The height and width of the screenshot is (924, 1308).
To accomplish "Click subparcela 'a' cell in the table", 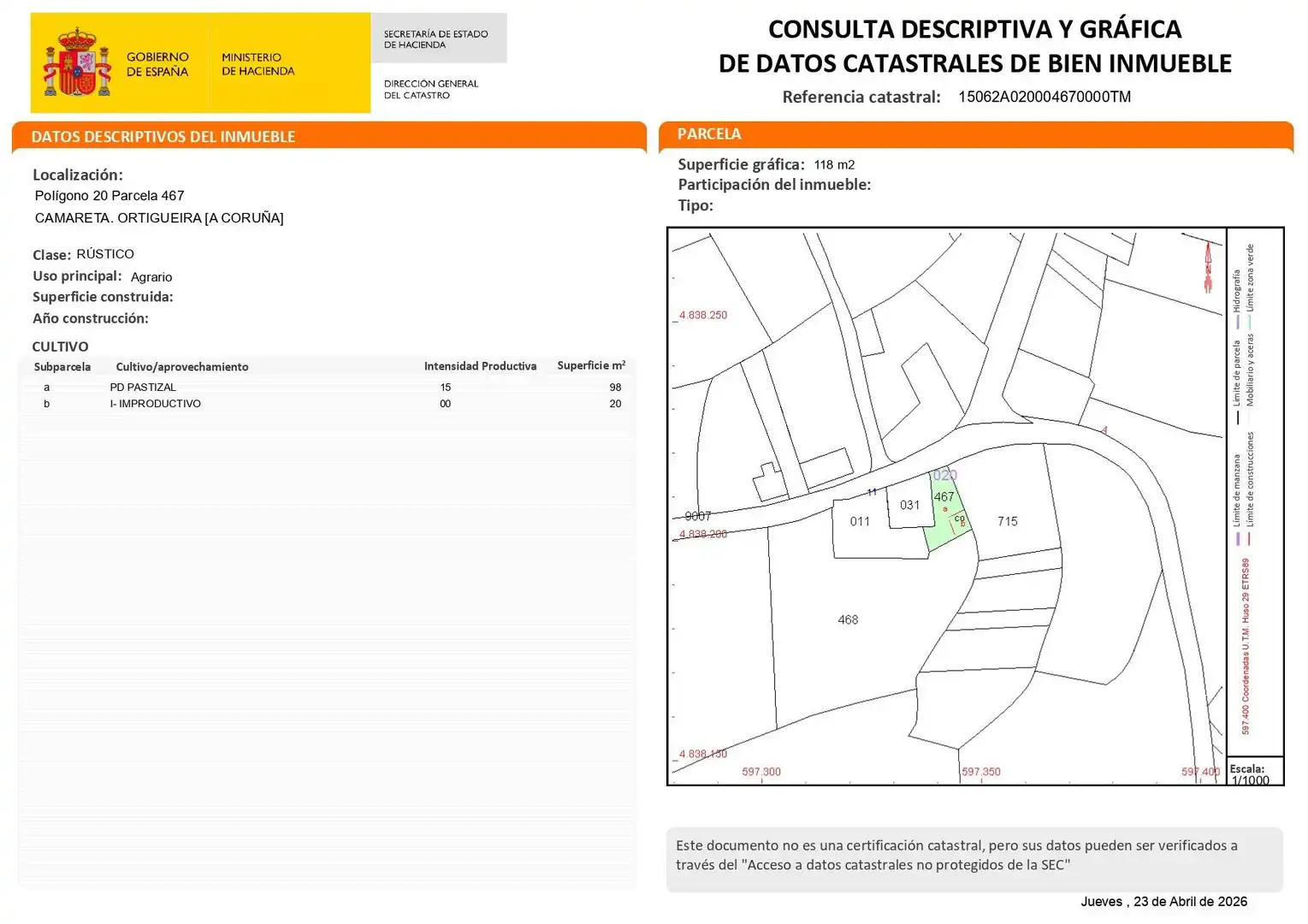I will click(47, 388).
